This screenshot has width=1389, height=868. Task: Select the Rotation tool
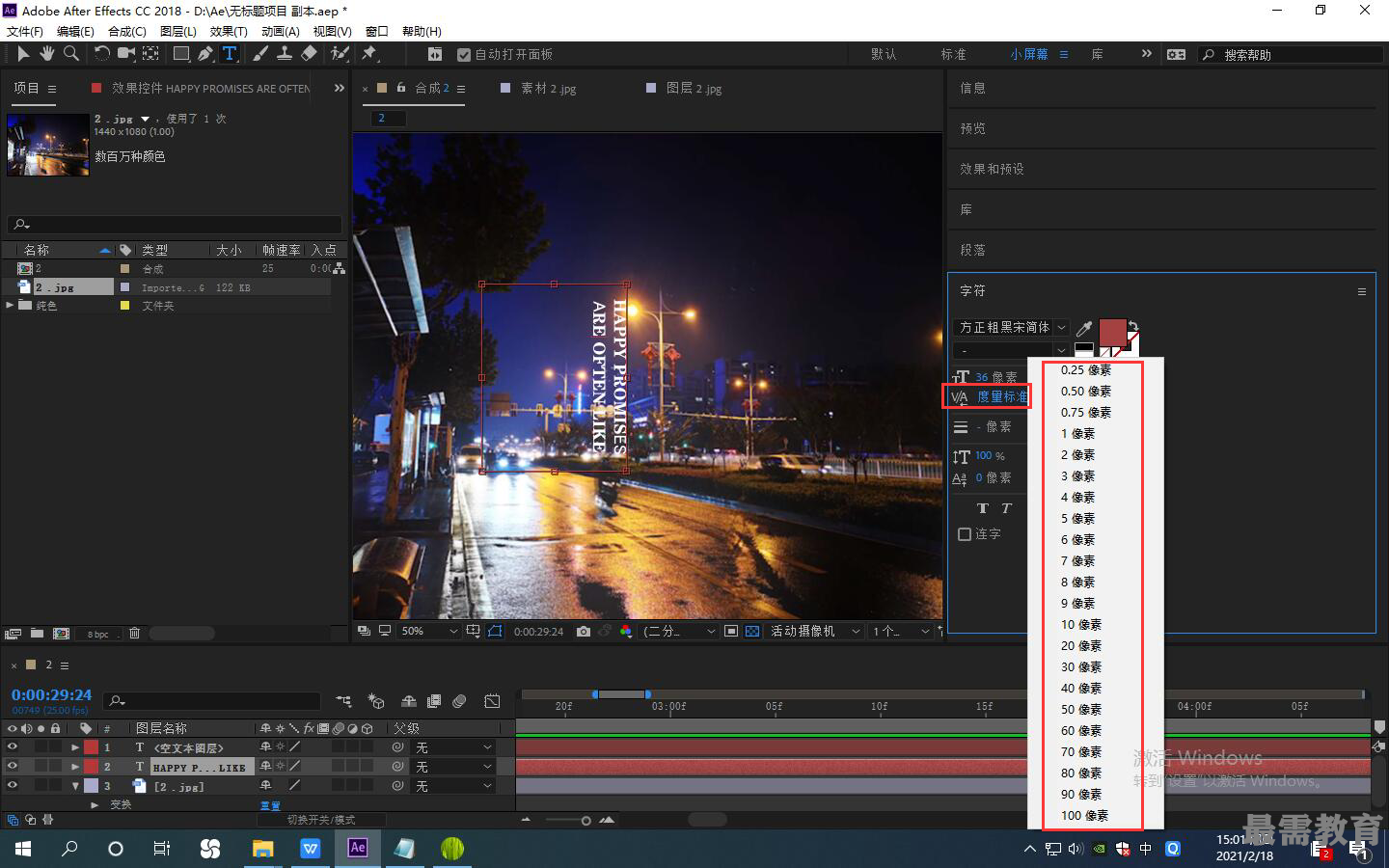(101, 54)
